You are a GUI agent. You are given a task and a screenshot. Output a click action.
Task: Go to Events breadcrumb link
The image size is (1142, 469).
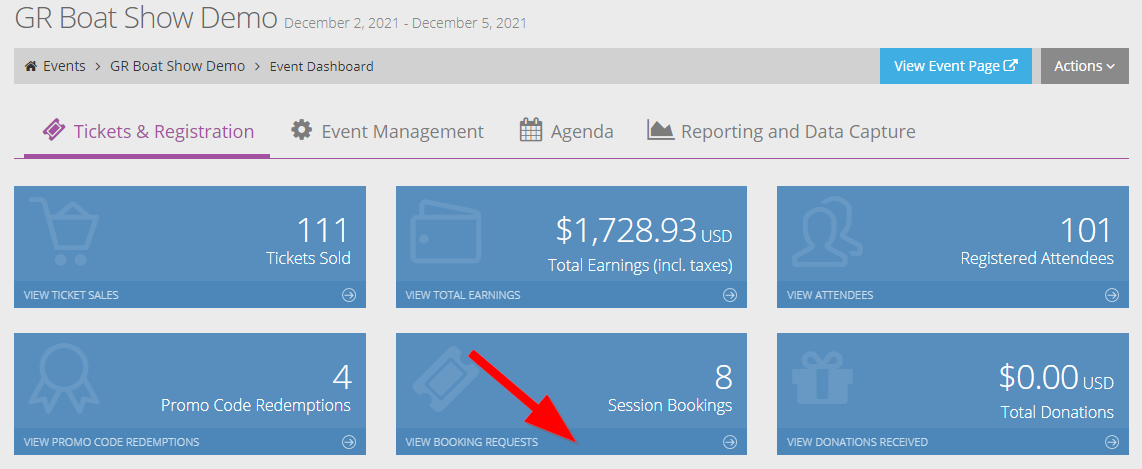pos(64,66)
